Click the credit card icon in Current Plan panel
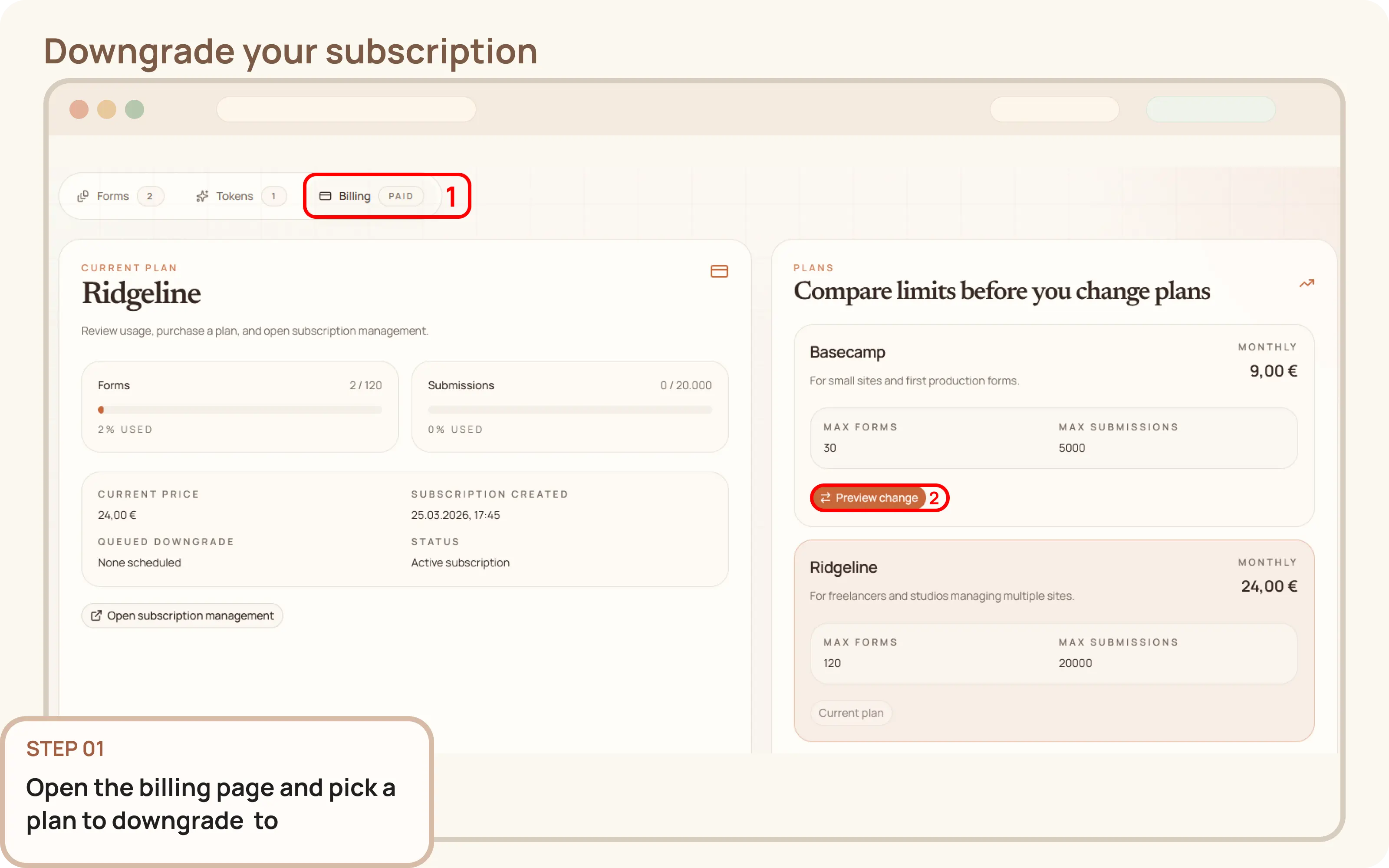 pyautogui.click(x=719, y=270)
